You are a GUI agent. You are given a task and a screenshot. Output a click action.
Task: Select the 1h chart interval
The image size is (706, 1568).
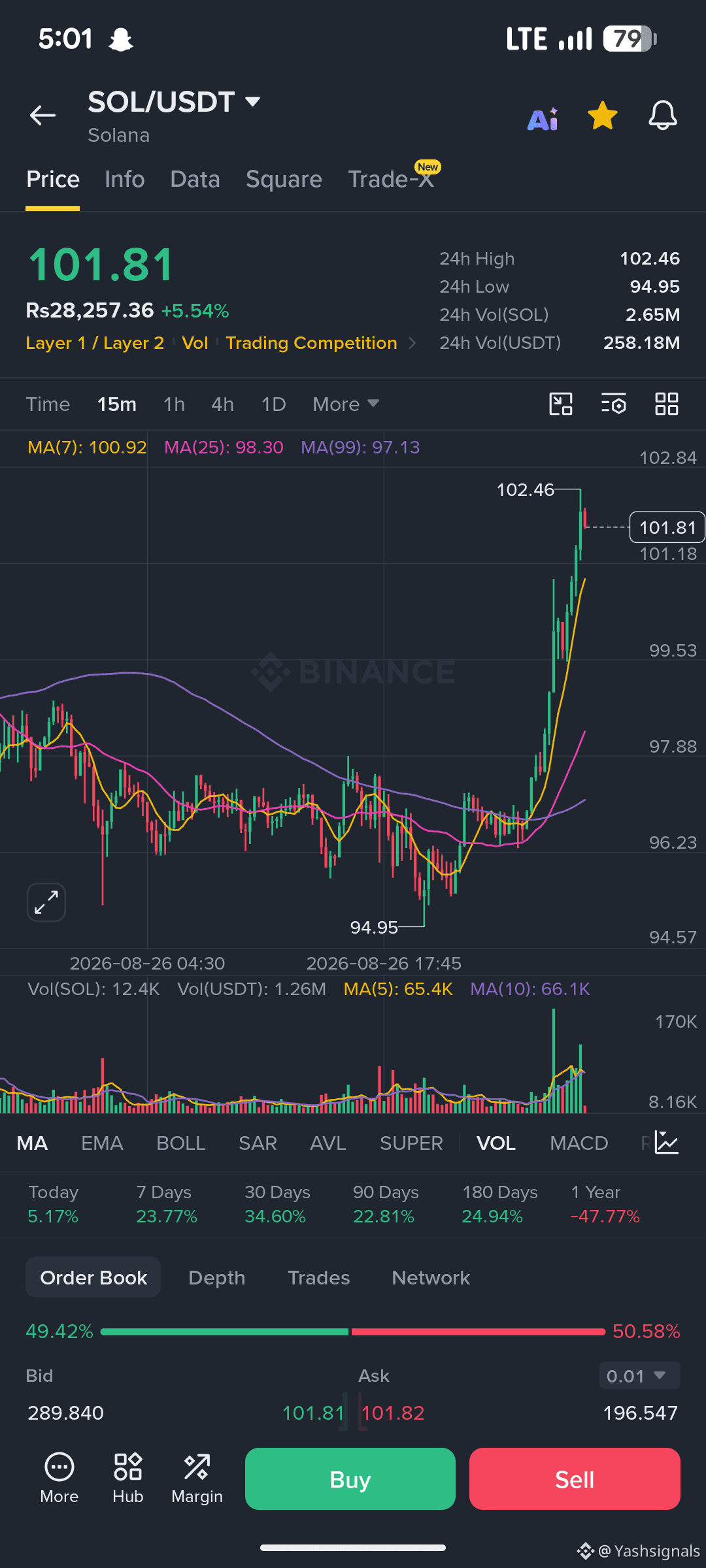(x=174, y=404)
